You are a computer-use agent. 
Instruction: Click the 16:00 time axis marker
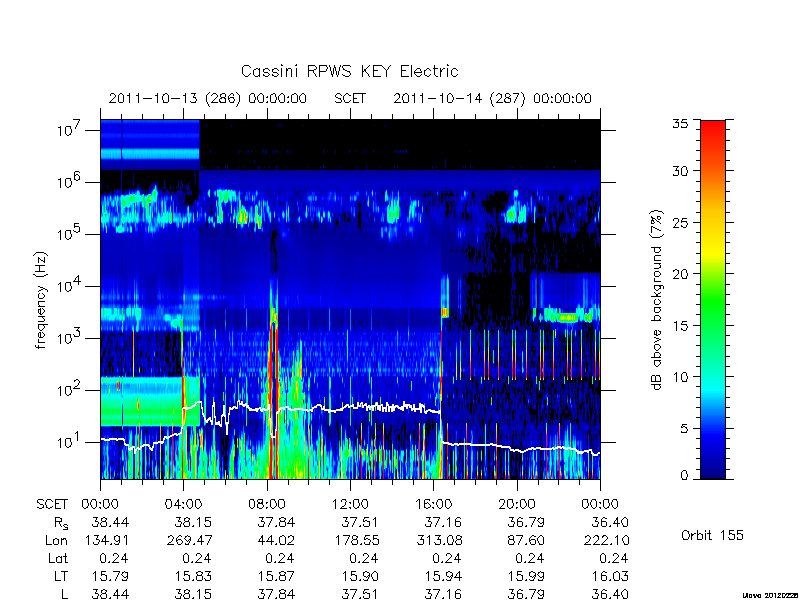pos(433,504)
